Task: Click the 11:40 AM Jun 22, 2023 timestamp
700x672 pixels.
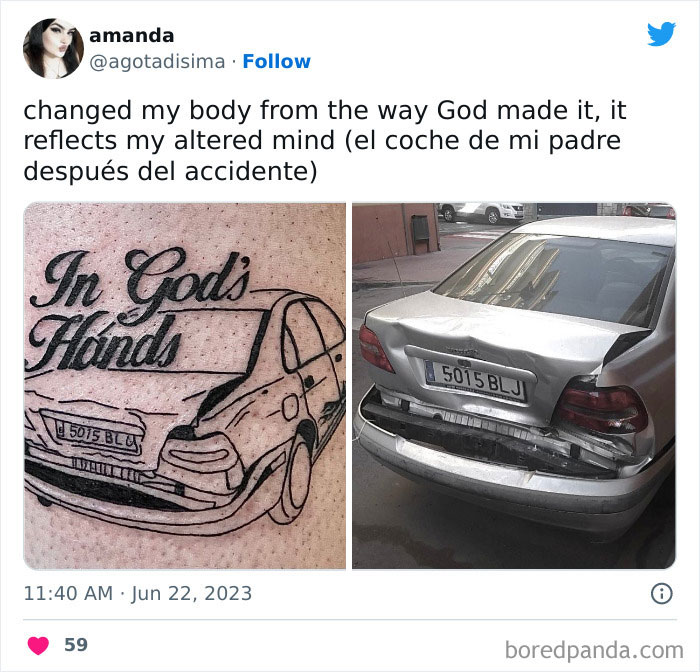Action: click(138, 594)
